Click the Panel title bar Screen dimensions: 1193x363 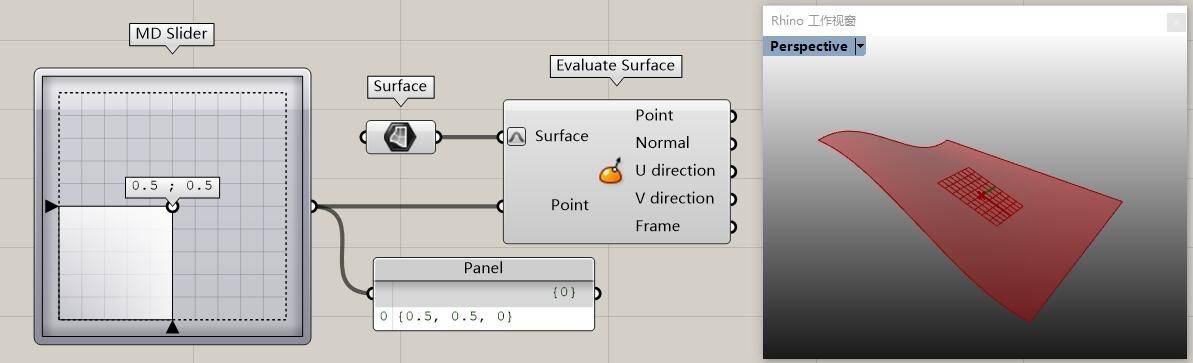point(484,269)
